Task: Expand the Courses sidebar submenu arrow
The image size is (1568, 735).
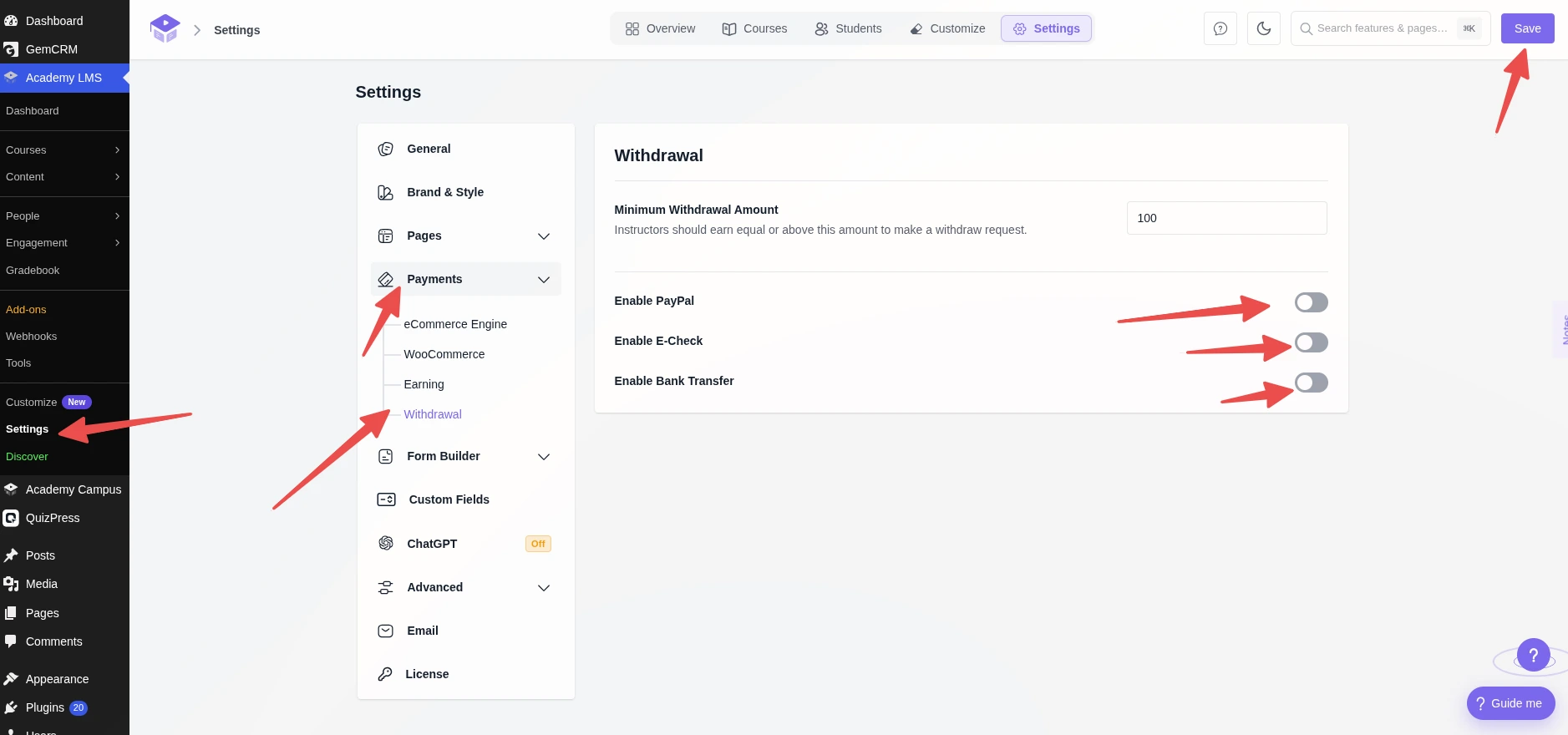Action: coord(117,150)
